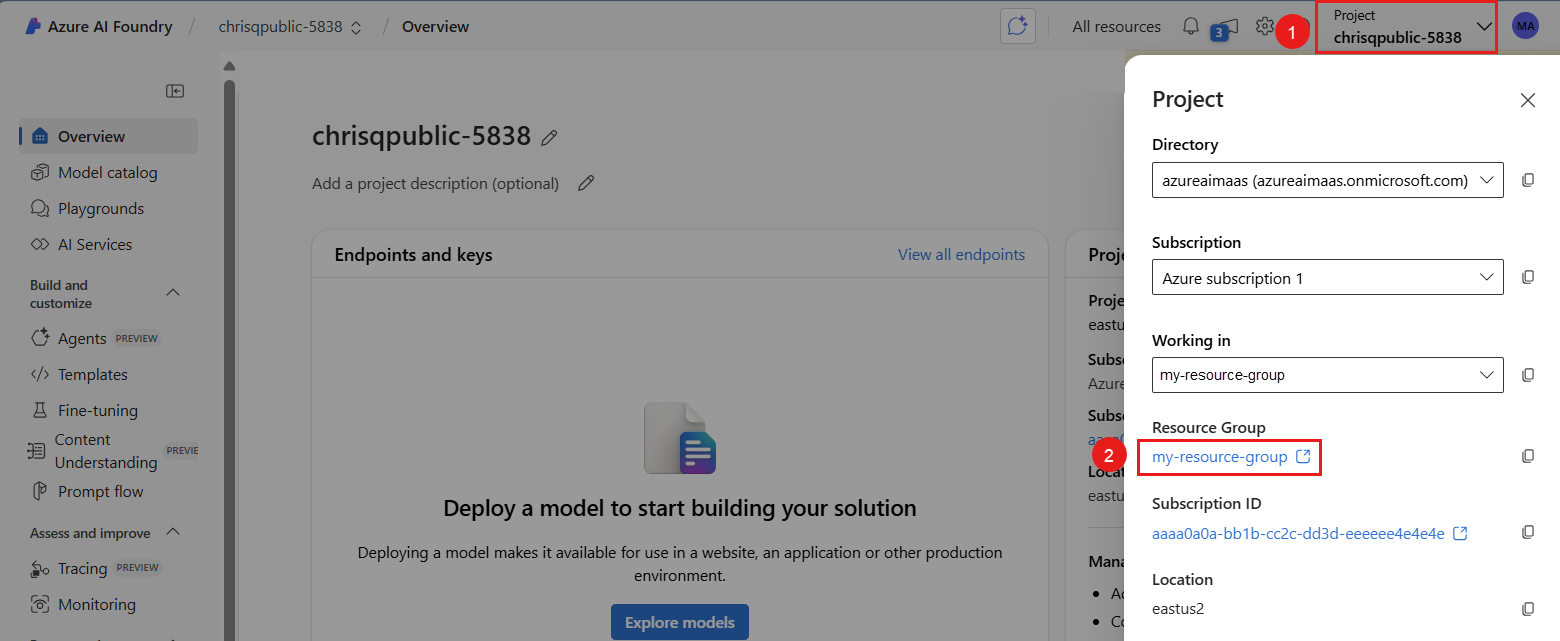Image resolution: width=1560 pixels, height=641 pixels.
Task: Go to Templates
Action: (x=108, y=374)
